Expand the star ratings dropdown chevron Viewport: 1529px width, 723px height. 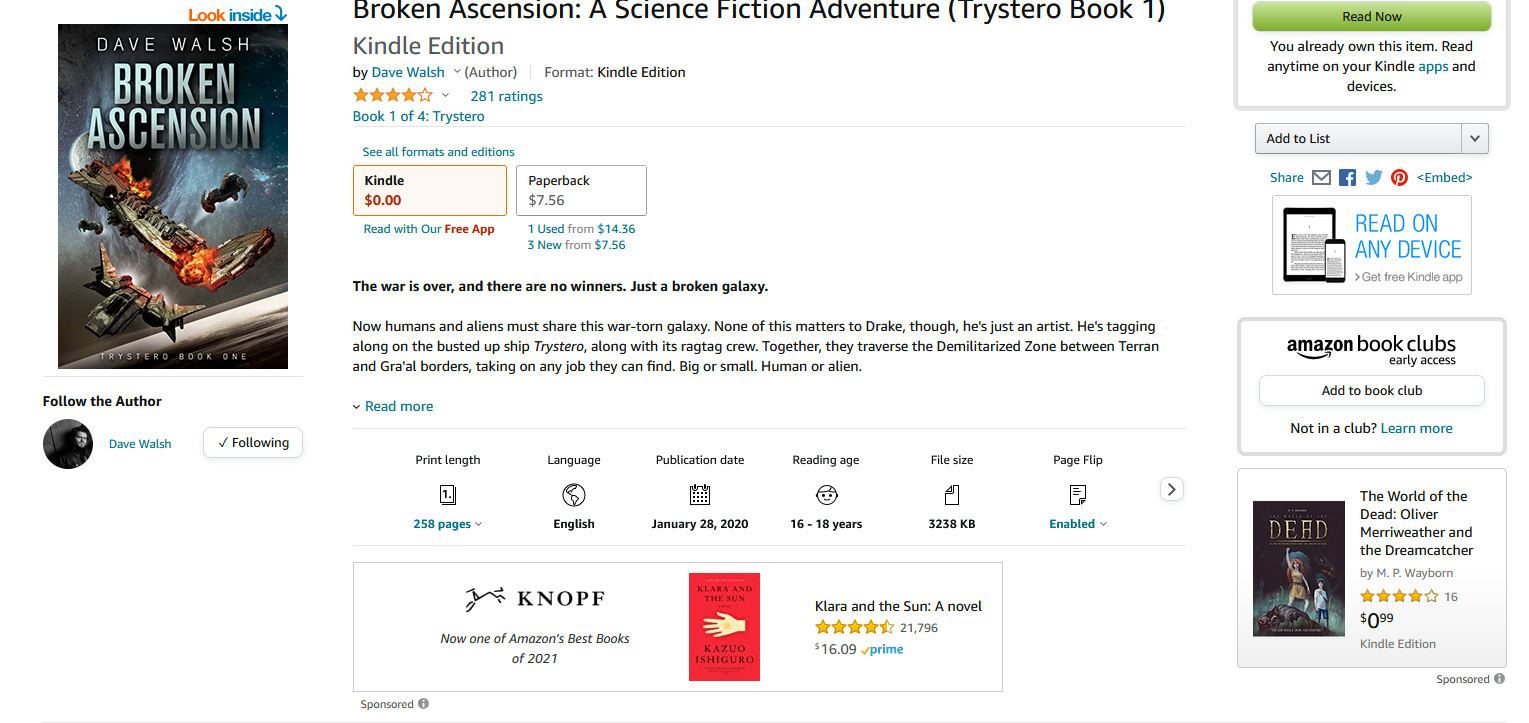(x=446, y=96)
